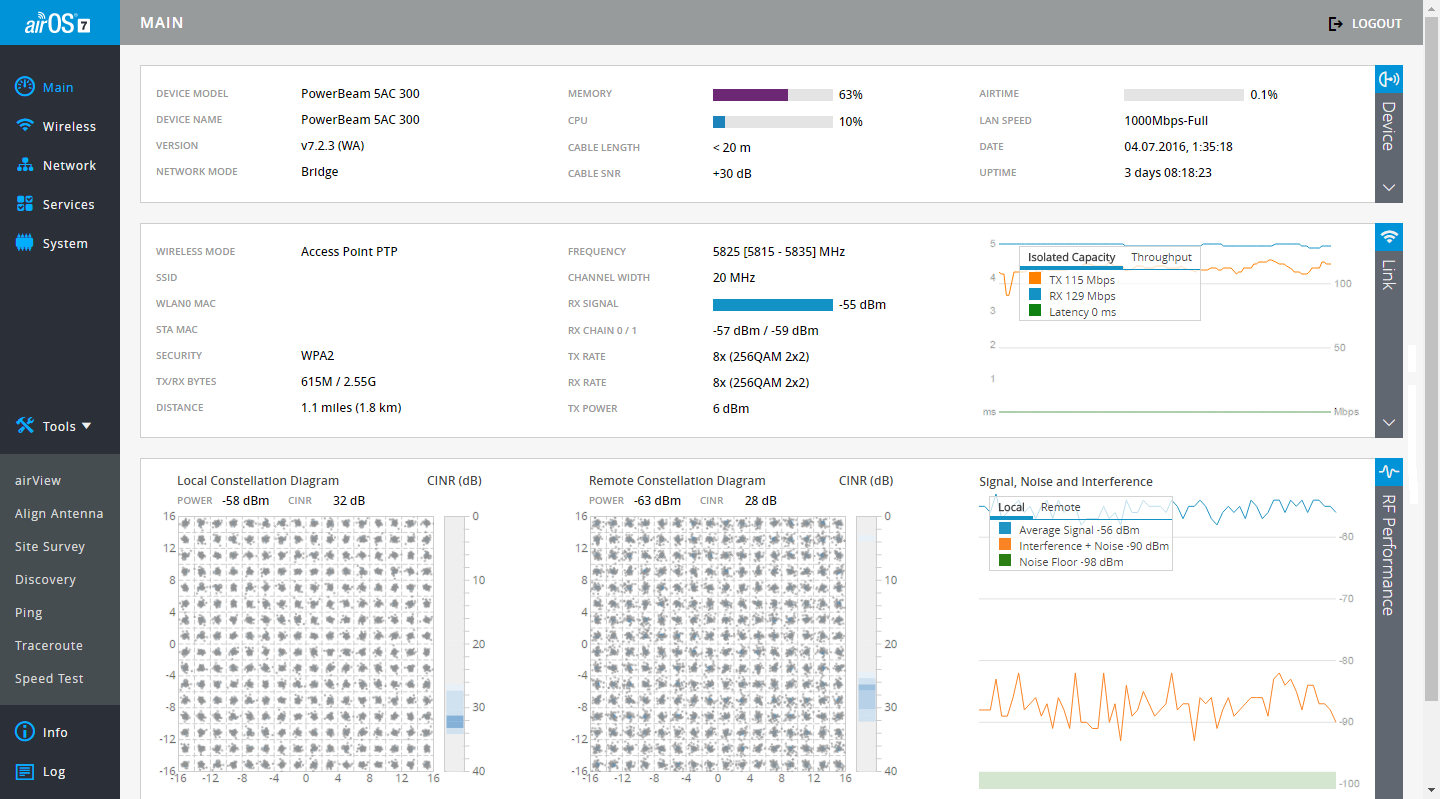The width and height of the screenshot is (1440, 799).
Task: Click the '1000Mbps-Full' LAN speed value
Action: coord(1166,121)
